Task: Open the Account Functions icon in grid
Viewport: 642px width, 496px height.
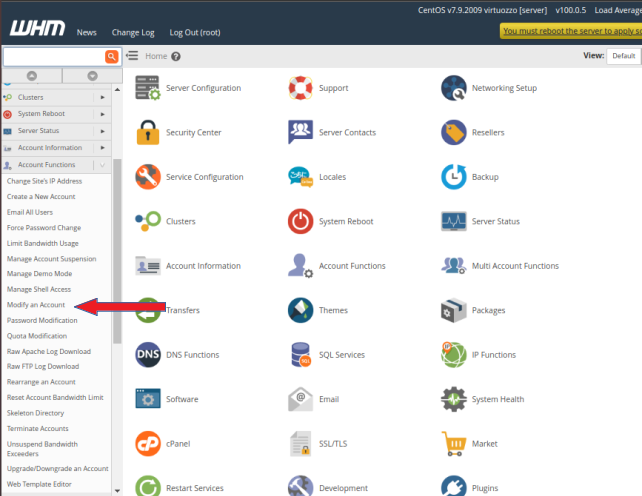Action: pyautogui.click(x=301, y=265)
